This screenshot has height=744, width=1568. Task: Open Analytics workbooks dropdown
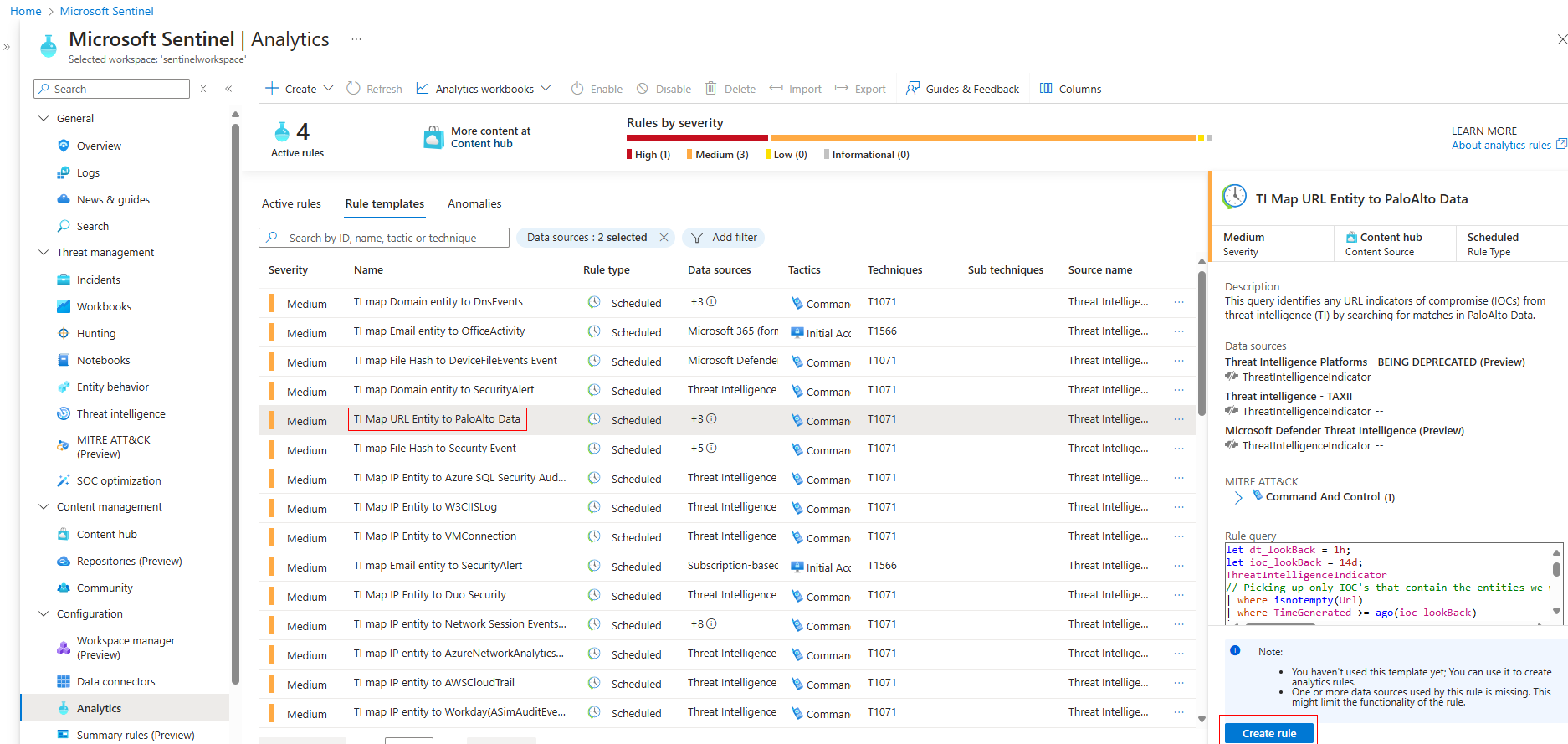click(x=484, y=89)
